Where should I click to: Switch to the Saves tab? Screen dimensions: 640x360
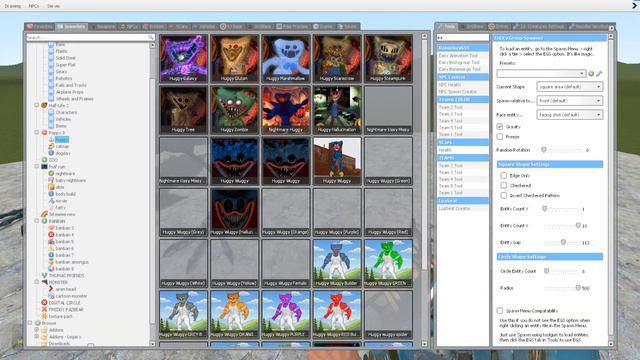pyautogui.click(x=347, y=27)
